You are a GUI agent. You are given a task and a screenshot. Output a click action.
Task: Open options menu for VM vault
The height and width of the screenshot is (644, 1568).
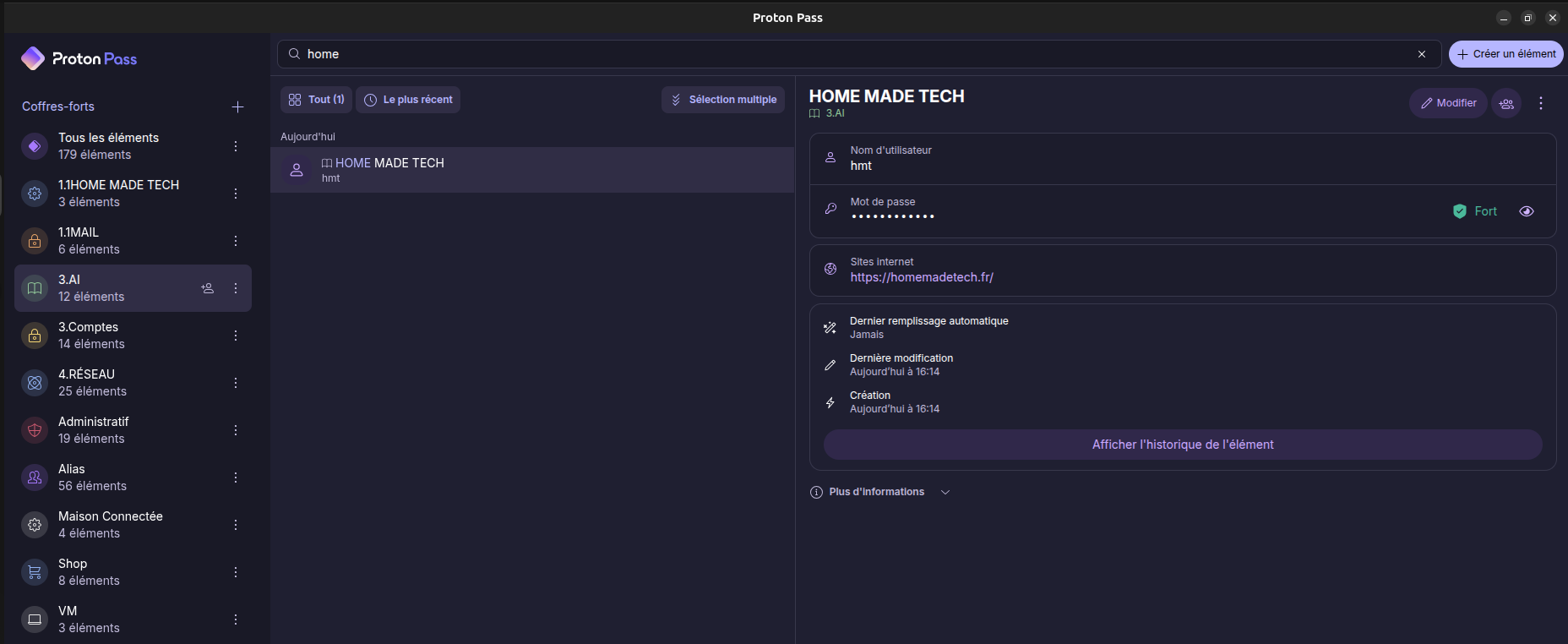(x=236, y=619)
